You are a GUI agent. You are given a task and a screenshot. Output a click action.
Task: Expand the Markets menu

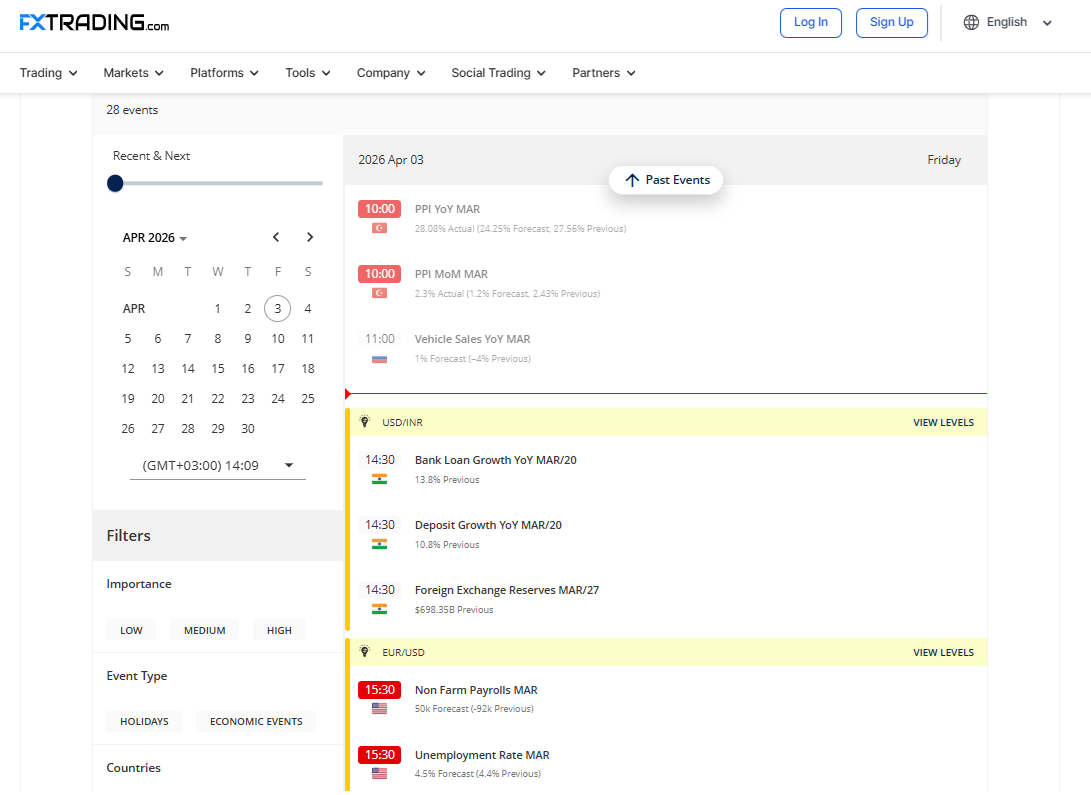click(x=134, y=73)
